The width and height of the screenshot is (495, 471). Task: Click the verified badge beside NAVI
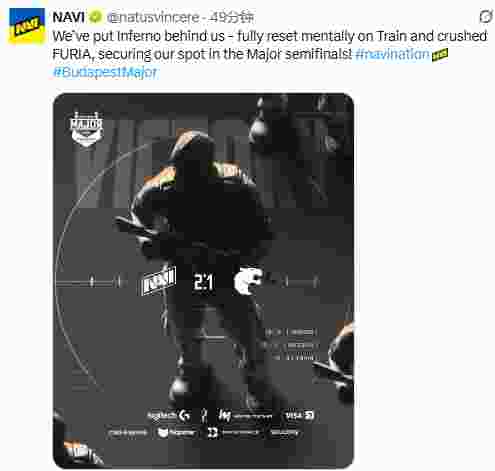tap(96, 17)
